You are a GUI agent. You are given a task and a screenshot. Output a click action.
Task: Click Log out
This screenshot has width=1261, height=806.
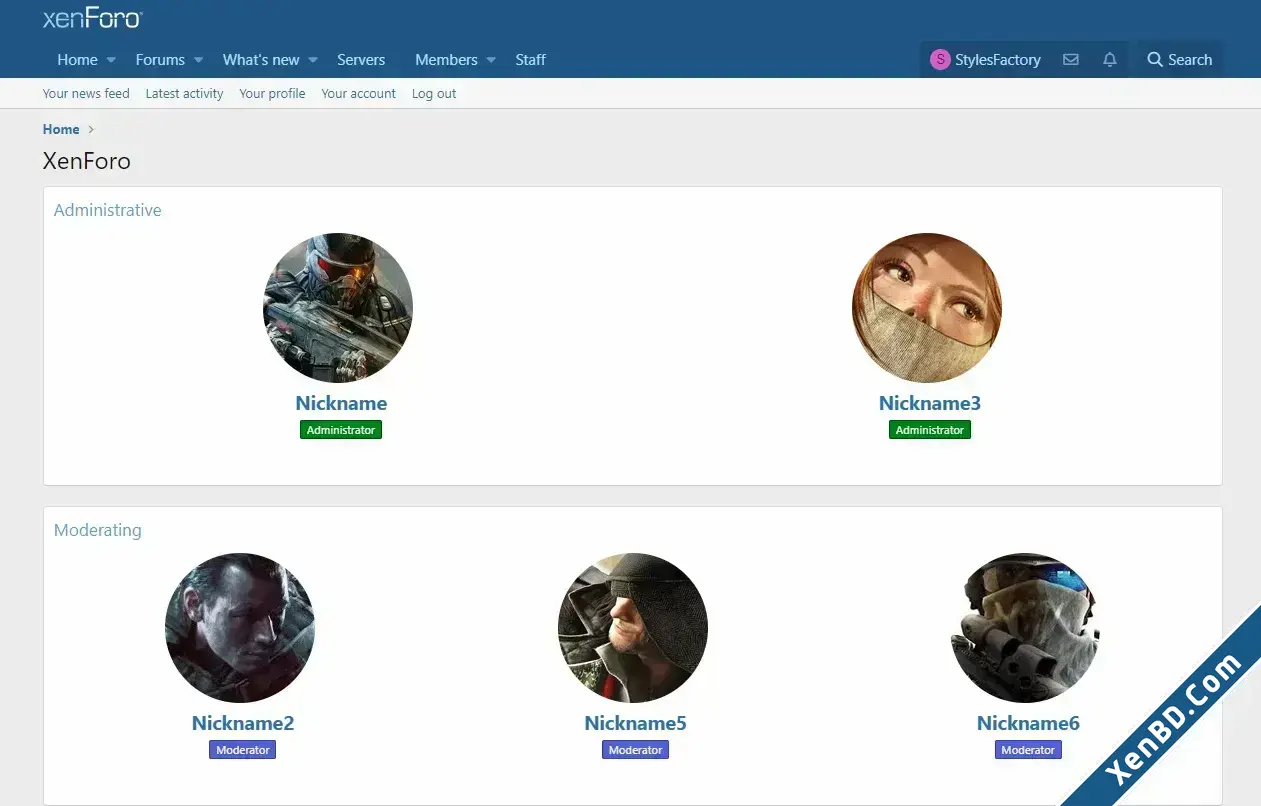pos(434,93)
